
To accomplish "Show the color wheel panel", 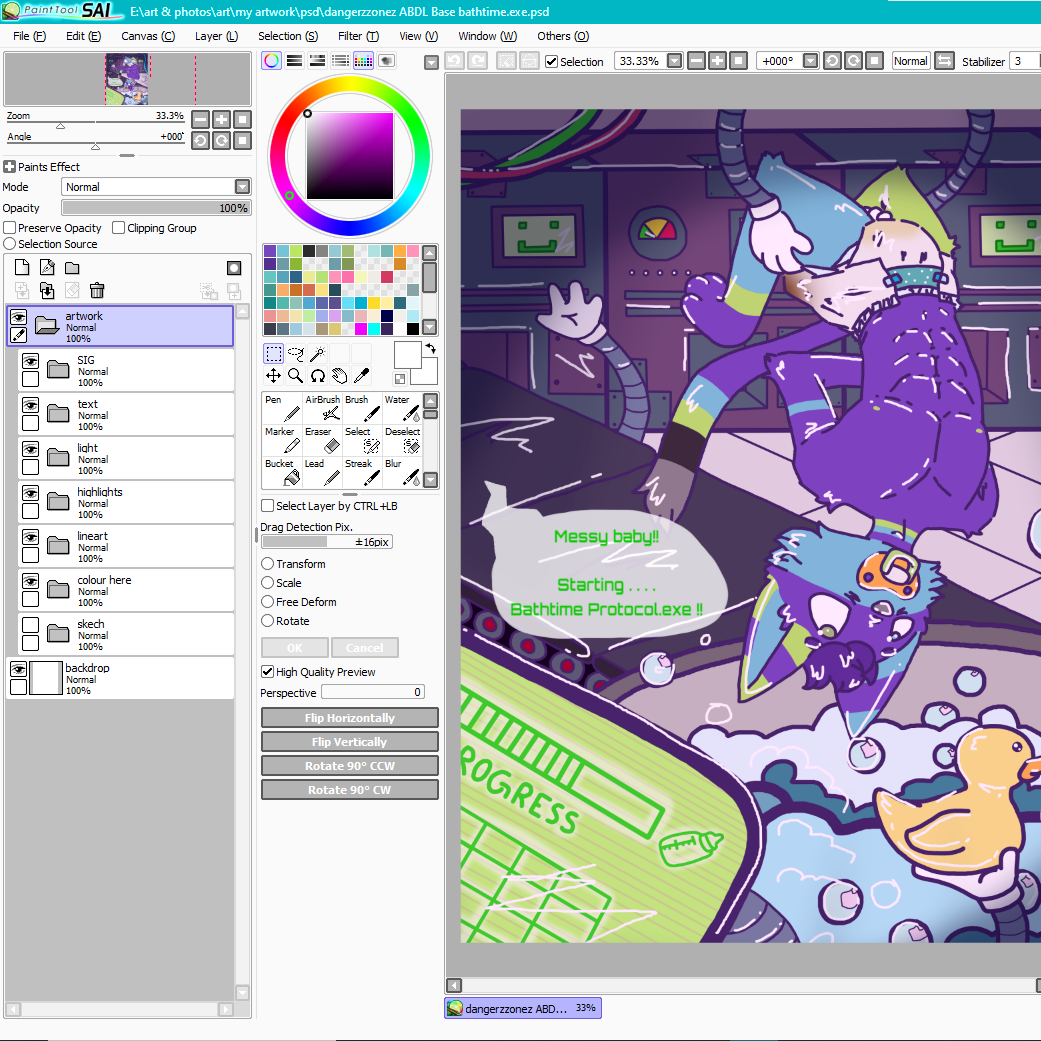I will [272, 61].
